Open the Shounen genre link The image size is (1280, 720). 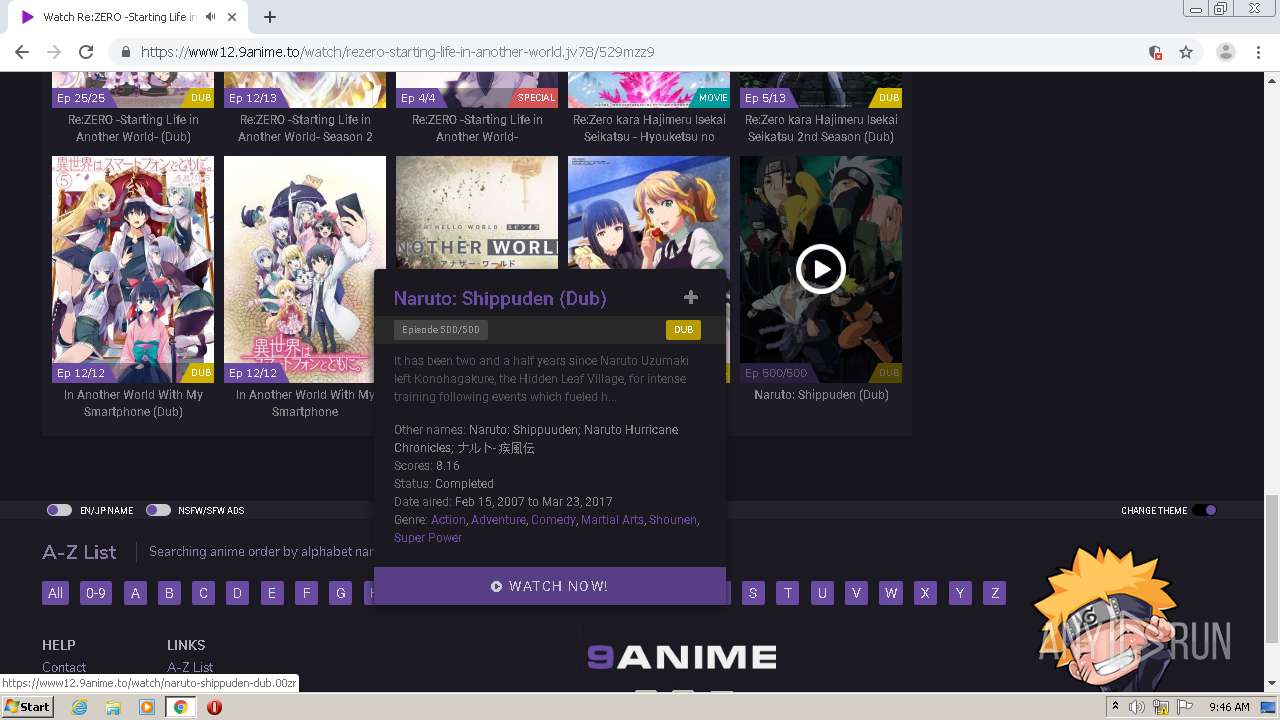point(672,520)
